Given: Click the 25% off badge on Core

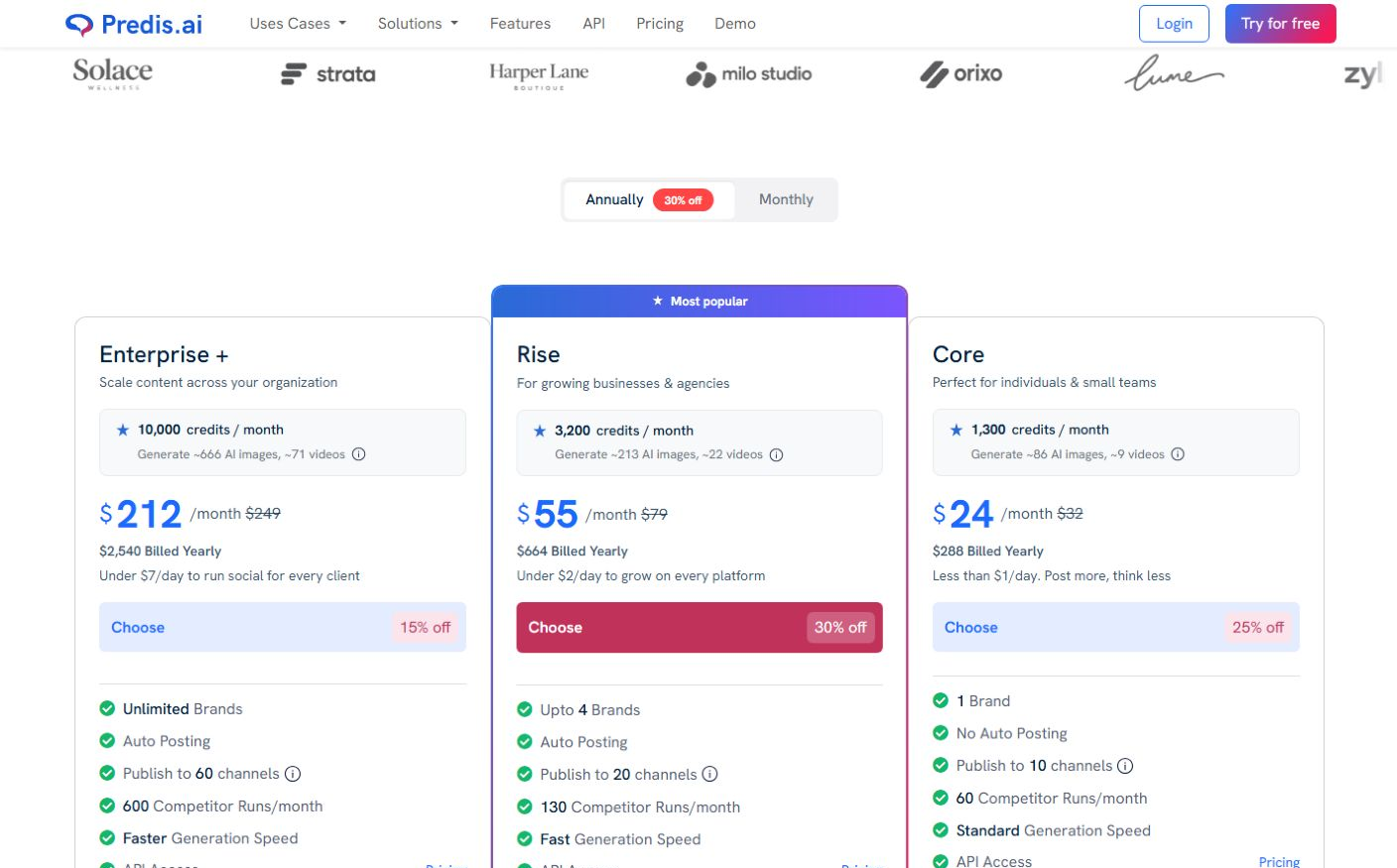Looking at the screenshot, I should tap(1258, 627).
